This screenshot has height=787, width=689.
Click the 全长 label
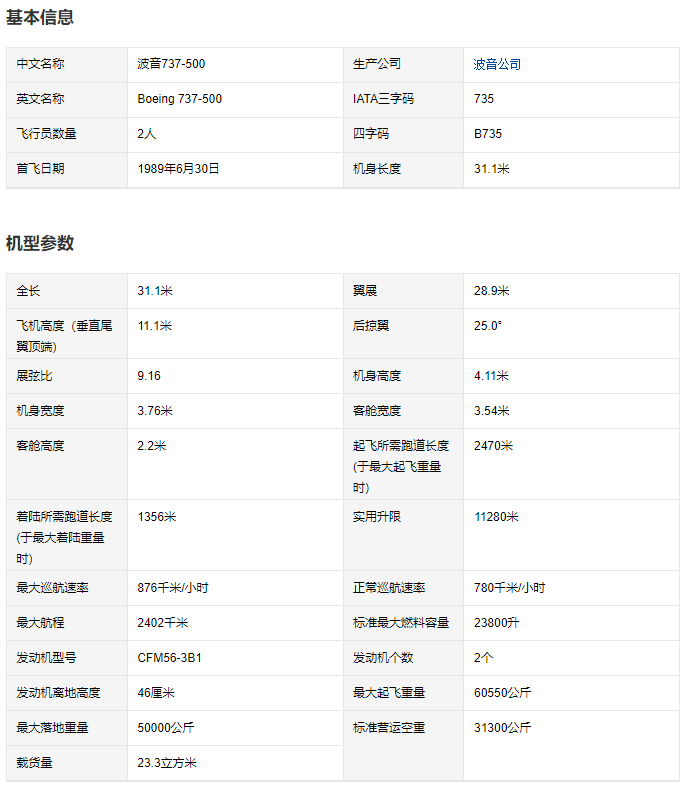28,291
